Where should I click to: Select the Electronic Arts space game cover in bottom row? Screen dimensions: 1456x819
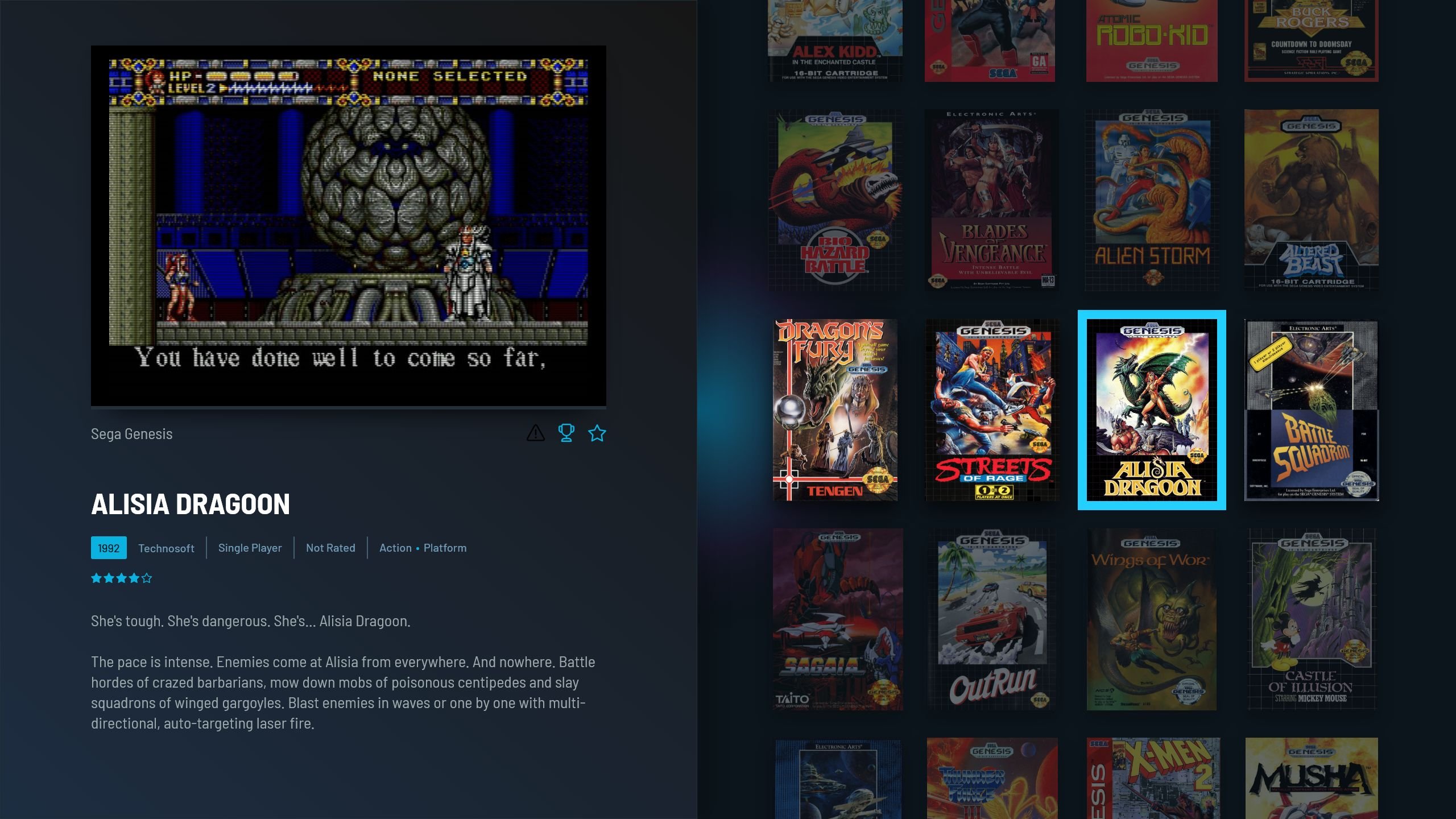tap(838, 779)
